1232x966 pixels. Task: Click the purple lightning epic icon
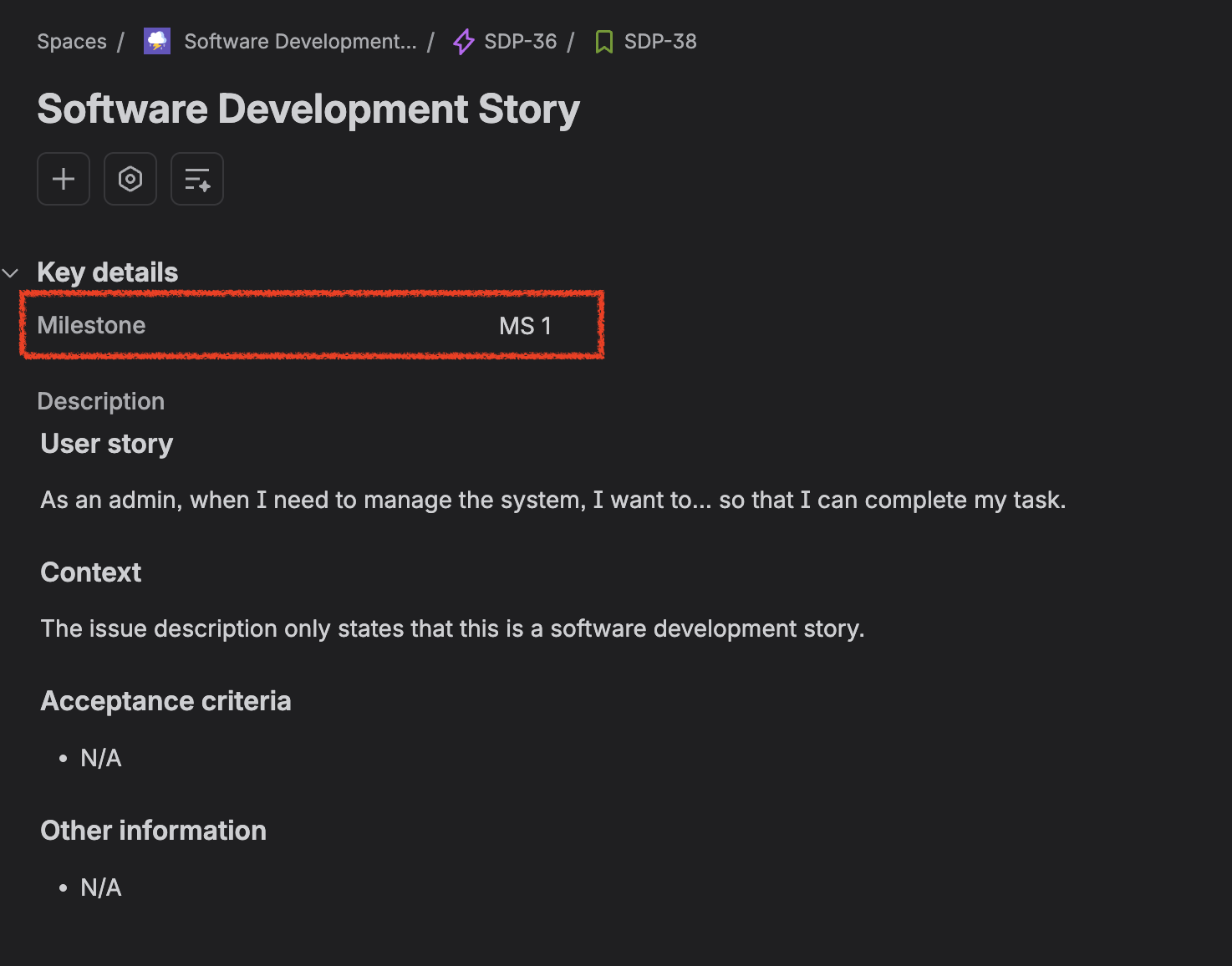pos(464,42)
